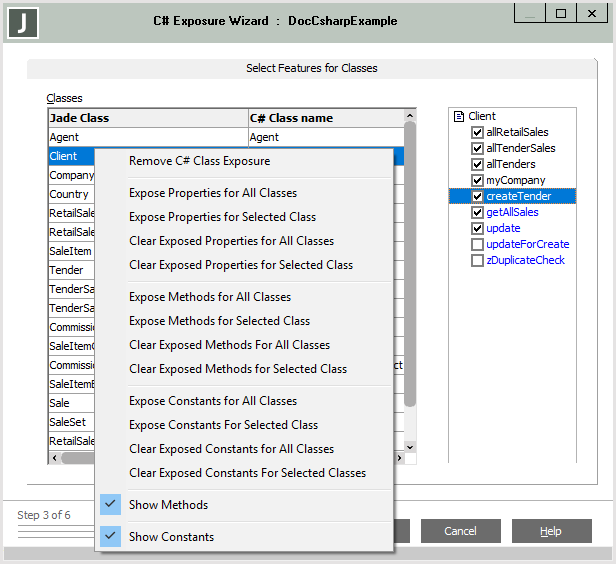Maximize the C# Exposure Wizard window
The width and height of the screenshot is (616, 564).
561,13
